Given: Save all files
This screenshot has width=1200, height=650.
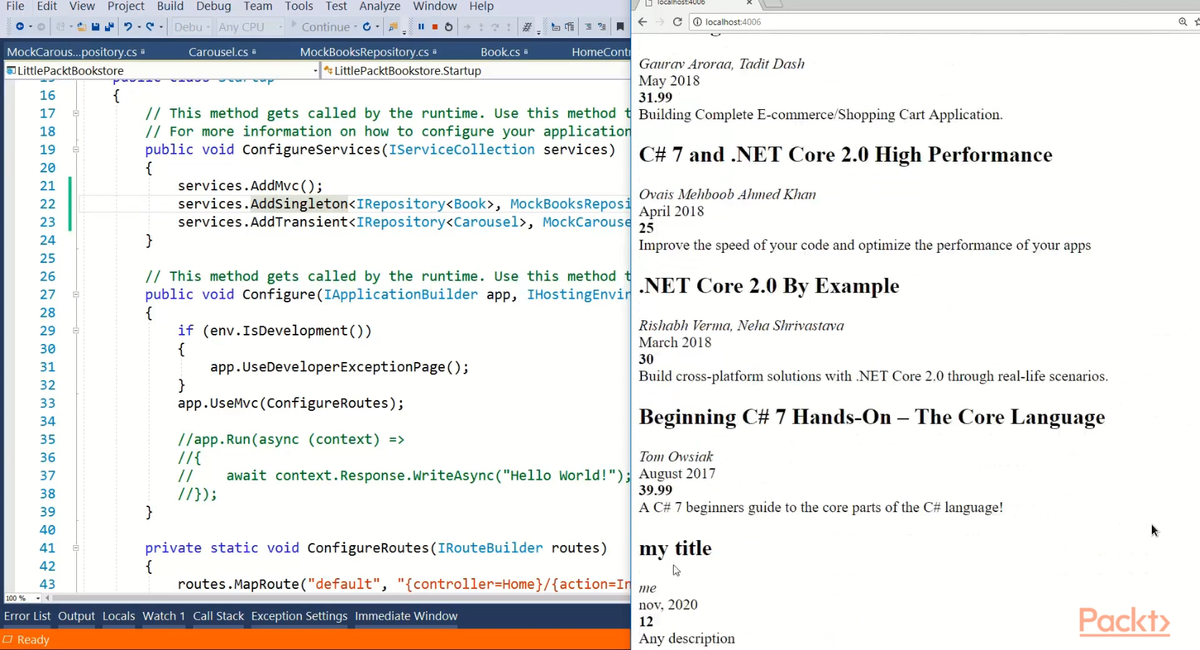Looking at the screenshot, I should point(109,27).
